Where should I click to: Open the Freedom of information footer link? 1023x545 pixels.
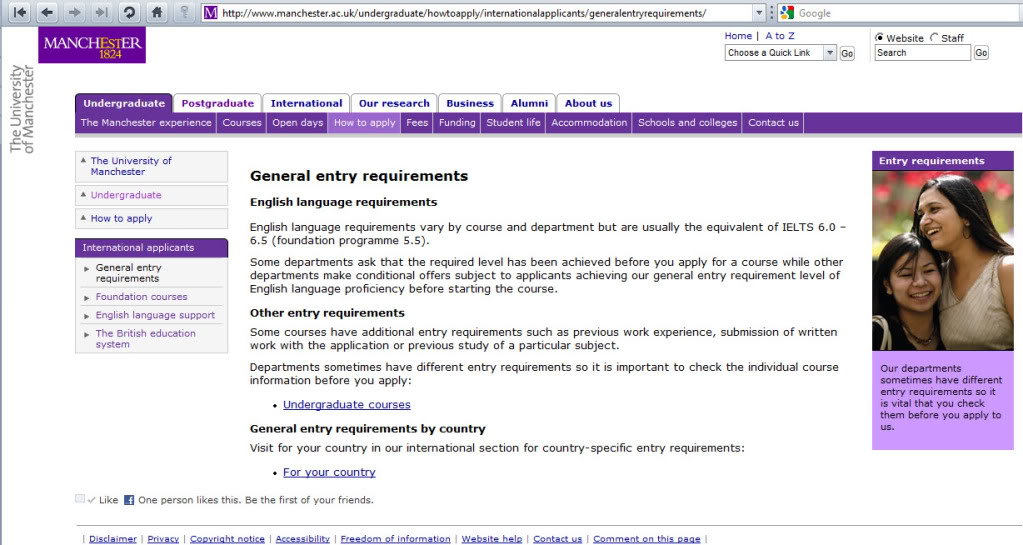(395, 538)
